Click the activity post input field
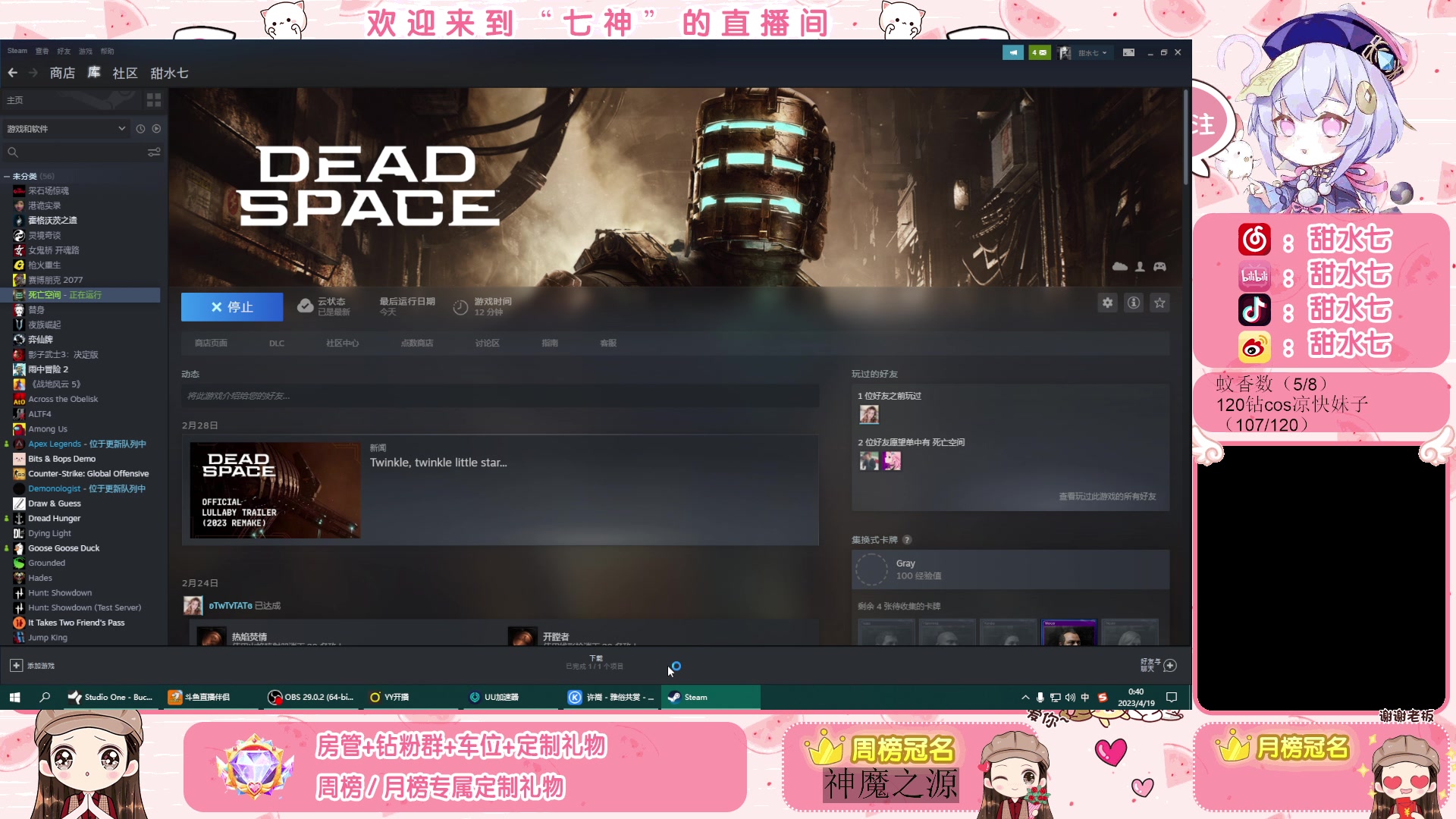This screenshot has width=1456, height=819. [500, 396]
